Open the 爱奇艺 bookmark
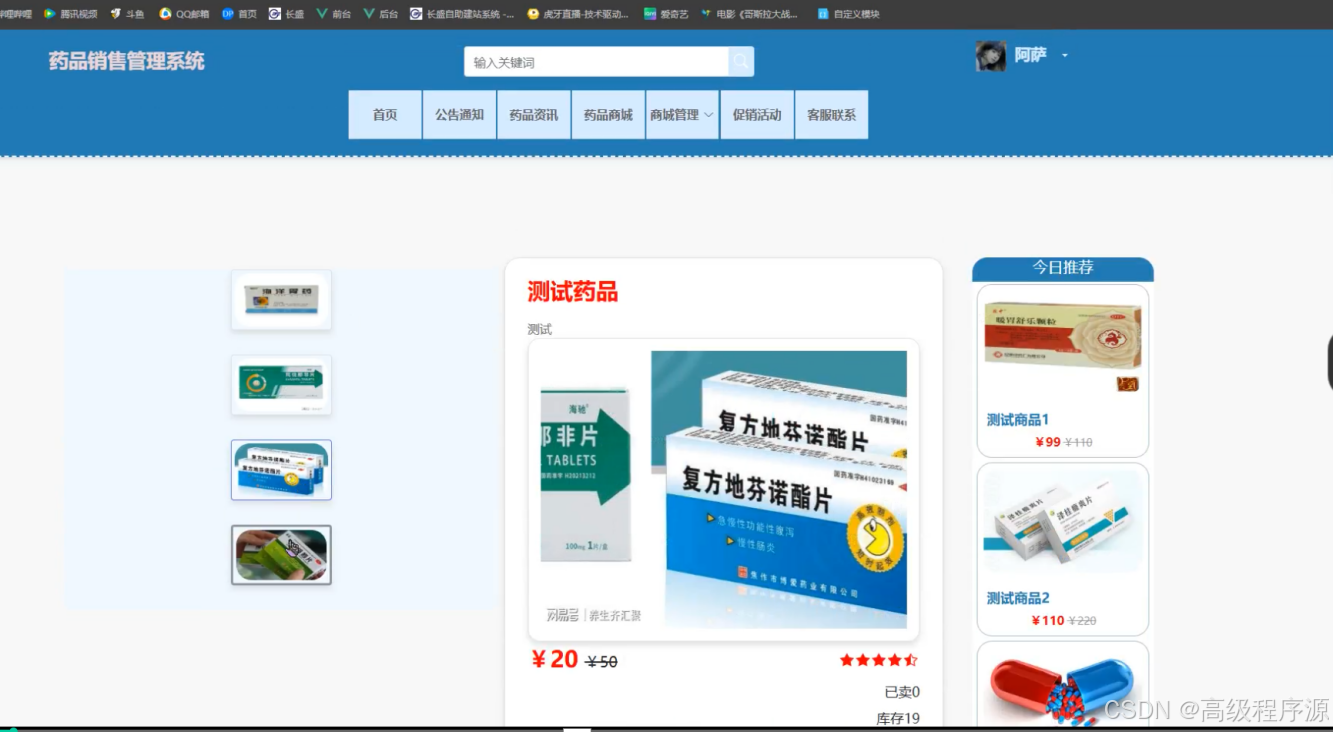The height and width of the screenshot is (732, 1333). pyautogui.click(x=666, y=14)
